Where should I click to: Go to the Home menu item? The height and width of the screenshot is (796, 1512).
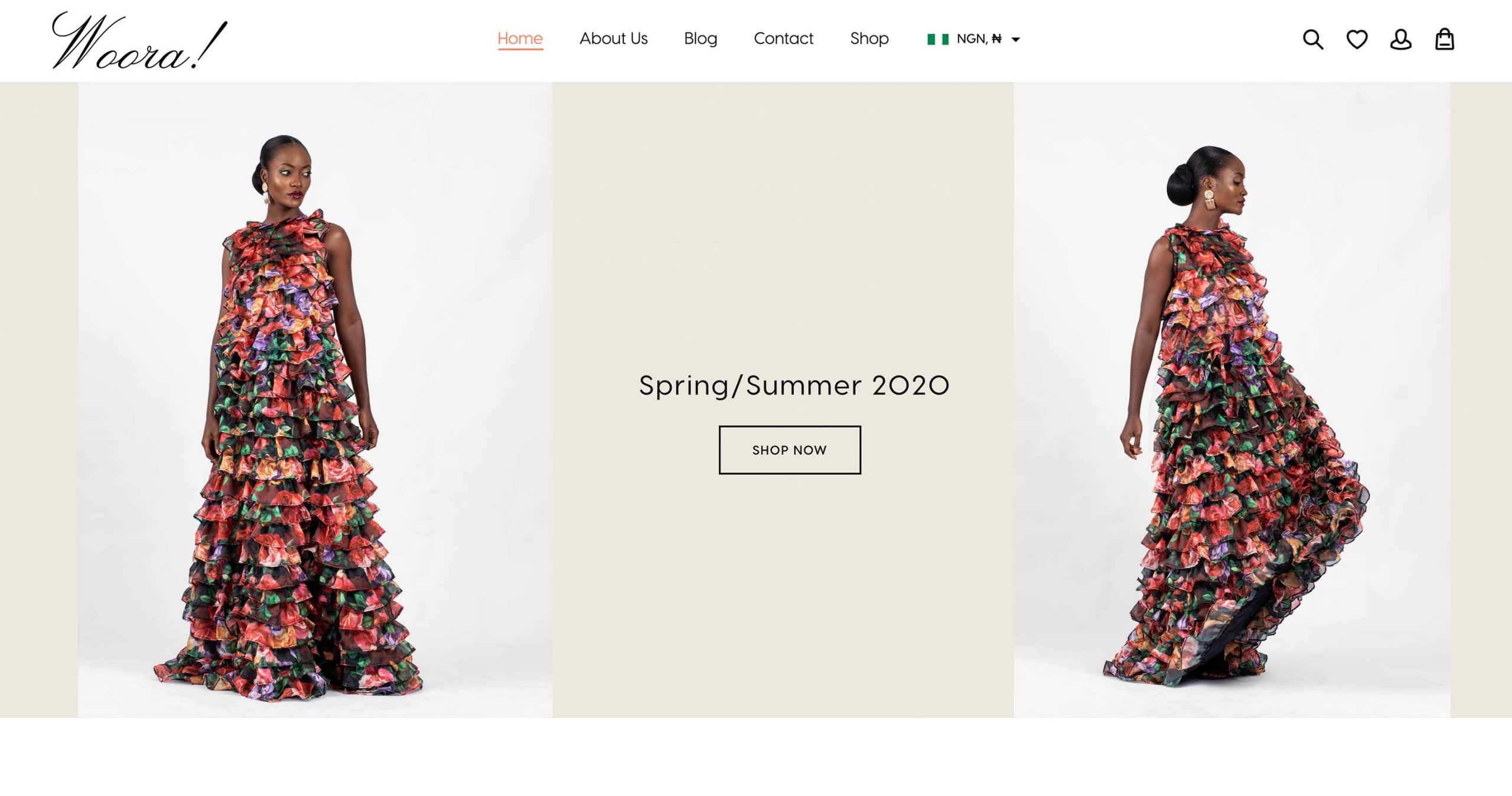pos(520,38)
